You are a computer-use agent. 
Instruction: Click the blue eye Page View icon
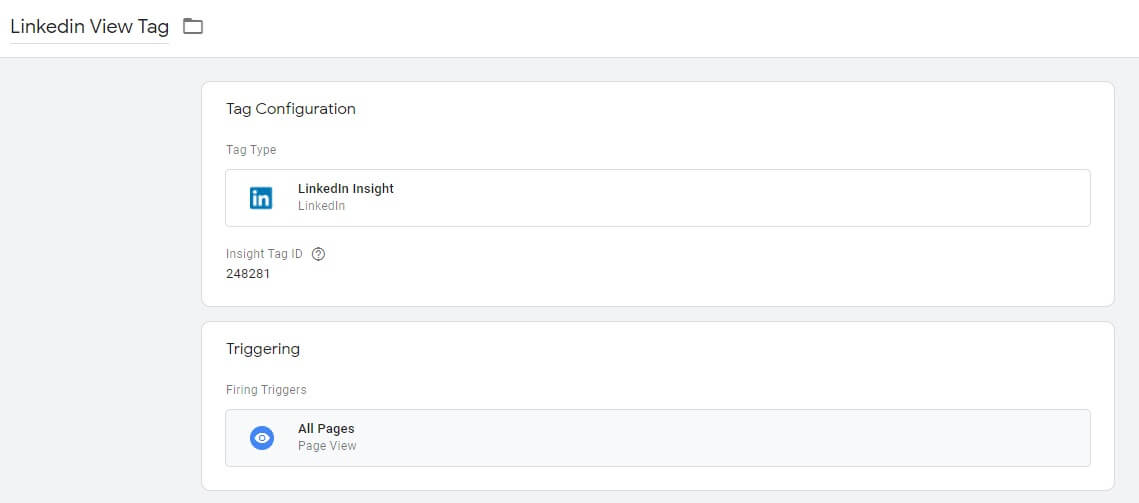tap(262, 438)
